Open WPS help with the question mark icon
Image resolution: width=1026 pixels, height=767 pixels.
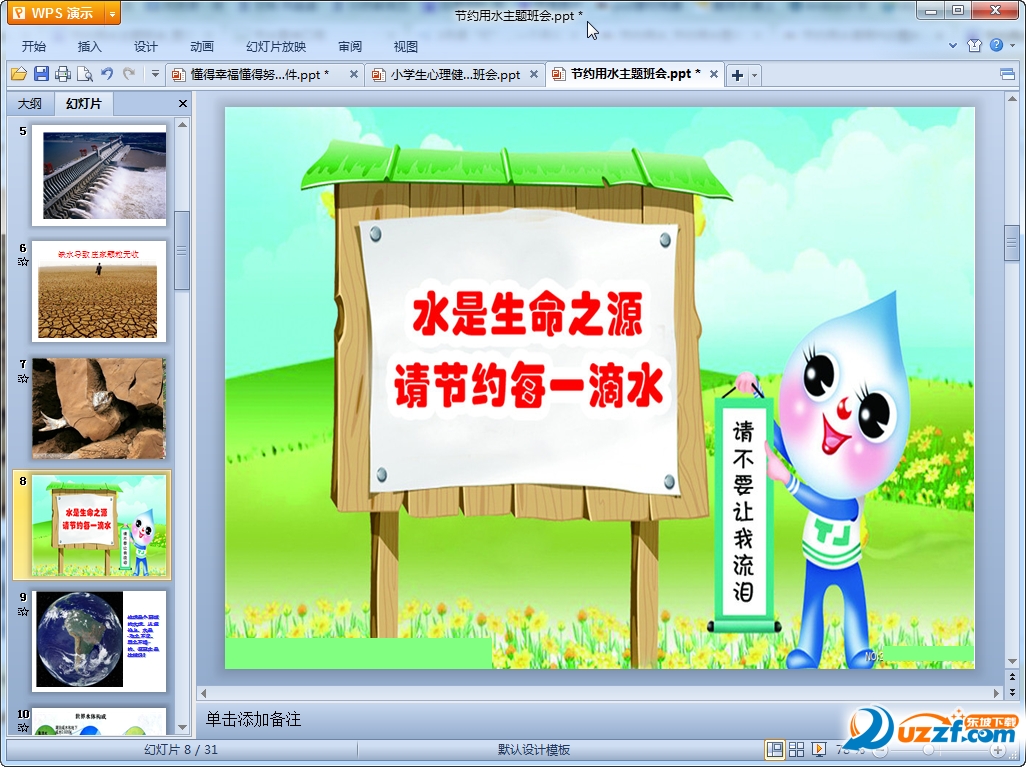point(996,45)
